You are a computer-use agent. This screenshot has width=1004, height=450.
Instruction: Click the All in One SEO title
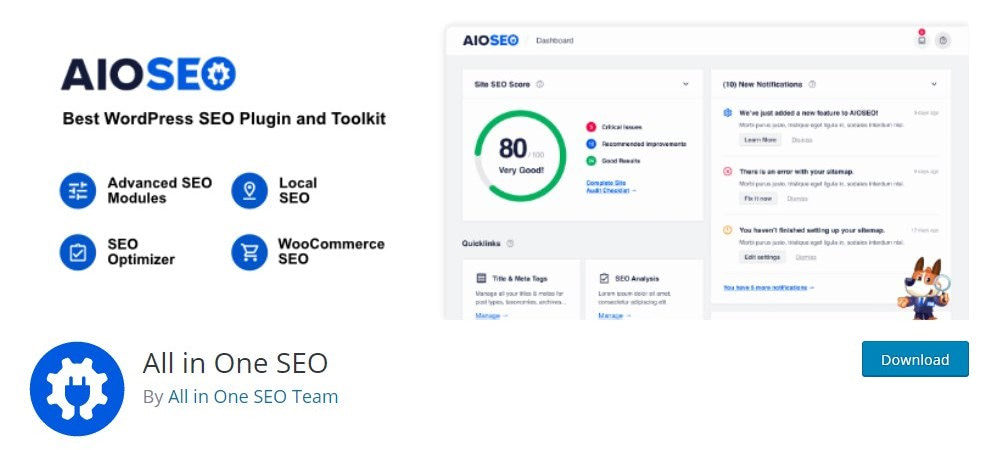tap(235, 363)
